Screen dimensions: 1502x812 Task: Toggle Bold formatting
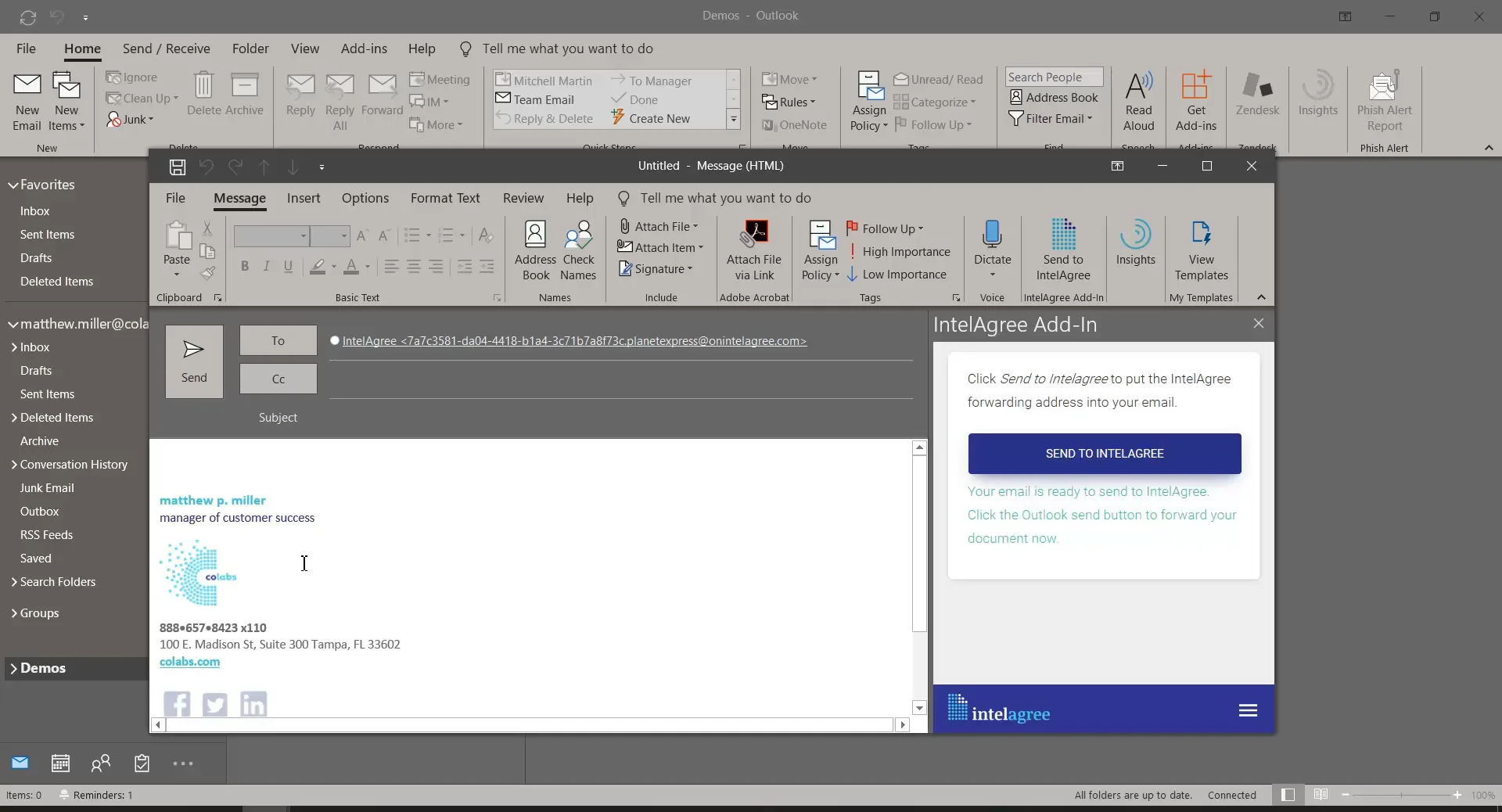(x=245, y=267)
